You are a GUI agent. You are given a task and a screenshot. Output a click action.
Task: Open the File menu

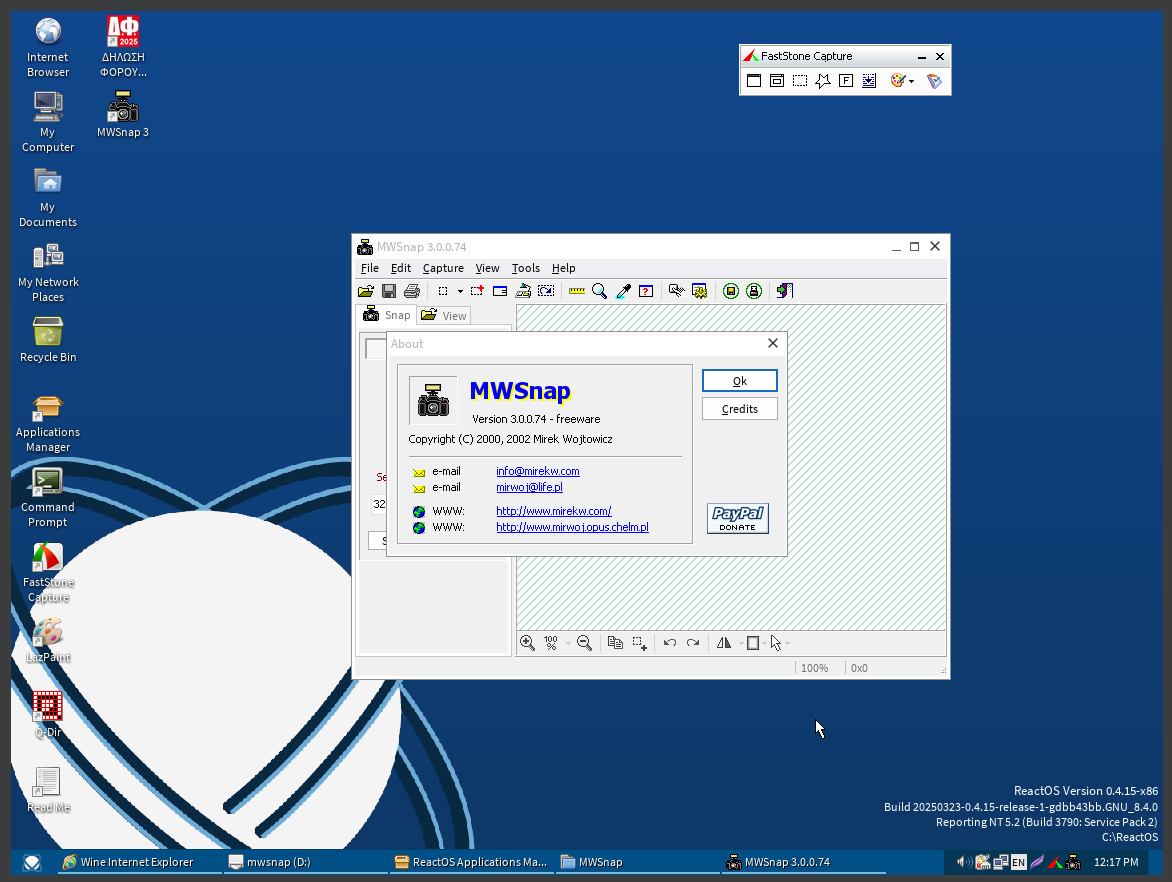click(x=369, y=268)
